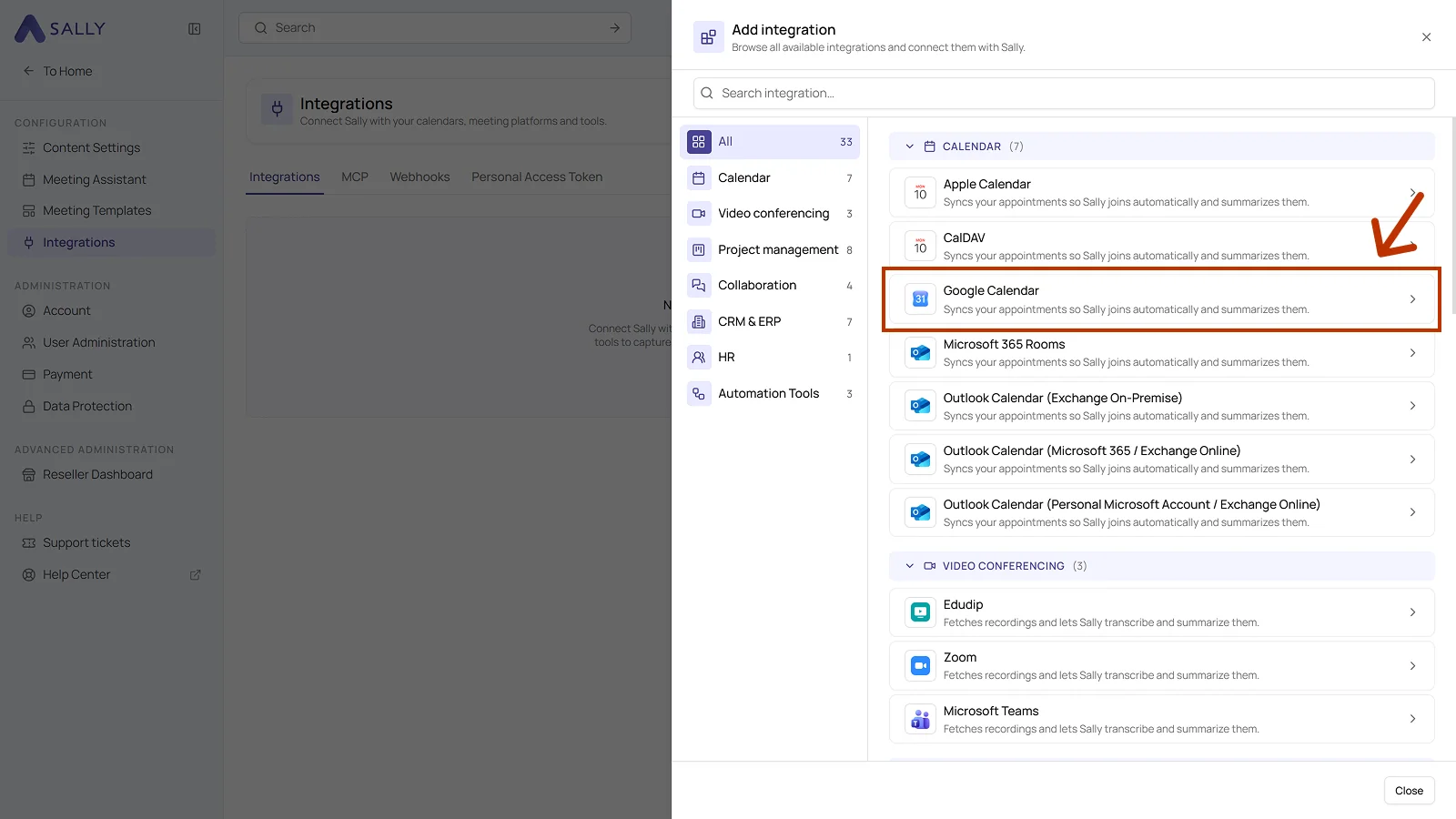Image resolution: width=1456 pixels, height=819 pixels.
Task: Click the Video conferencing category icon
Action: coord(699,214)
